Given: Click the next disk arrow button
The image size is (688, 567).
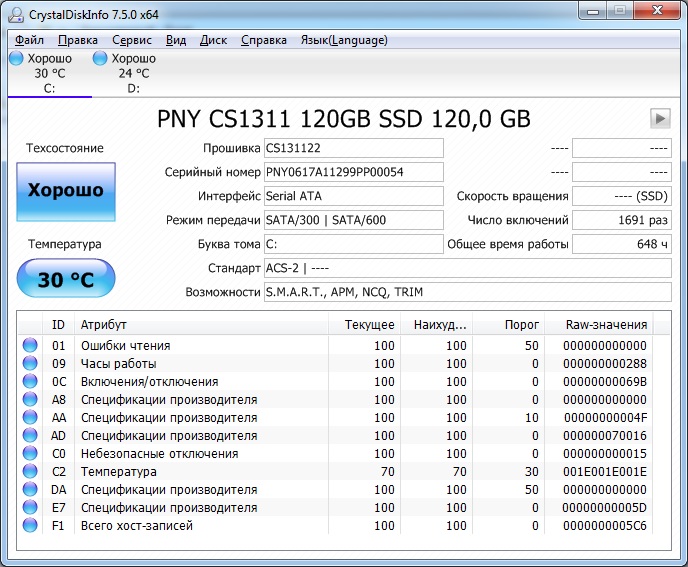Looking at the screenshot, I should pos(660,118).
